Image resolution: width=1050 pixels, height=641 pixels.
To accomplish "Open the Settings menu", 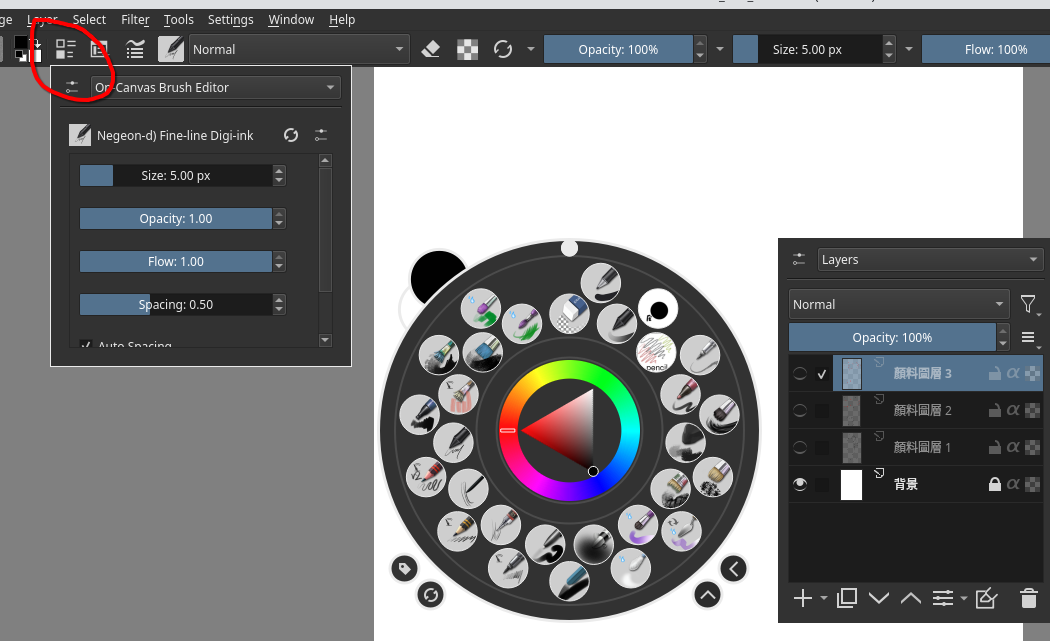I will (x=230, y=19).
